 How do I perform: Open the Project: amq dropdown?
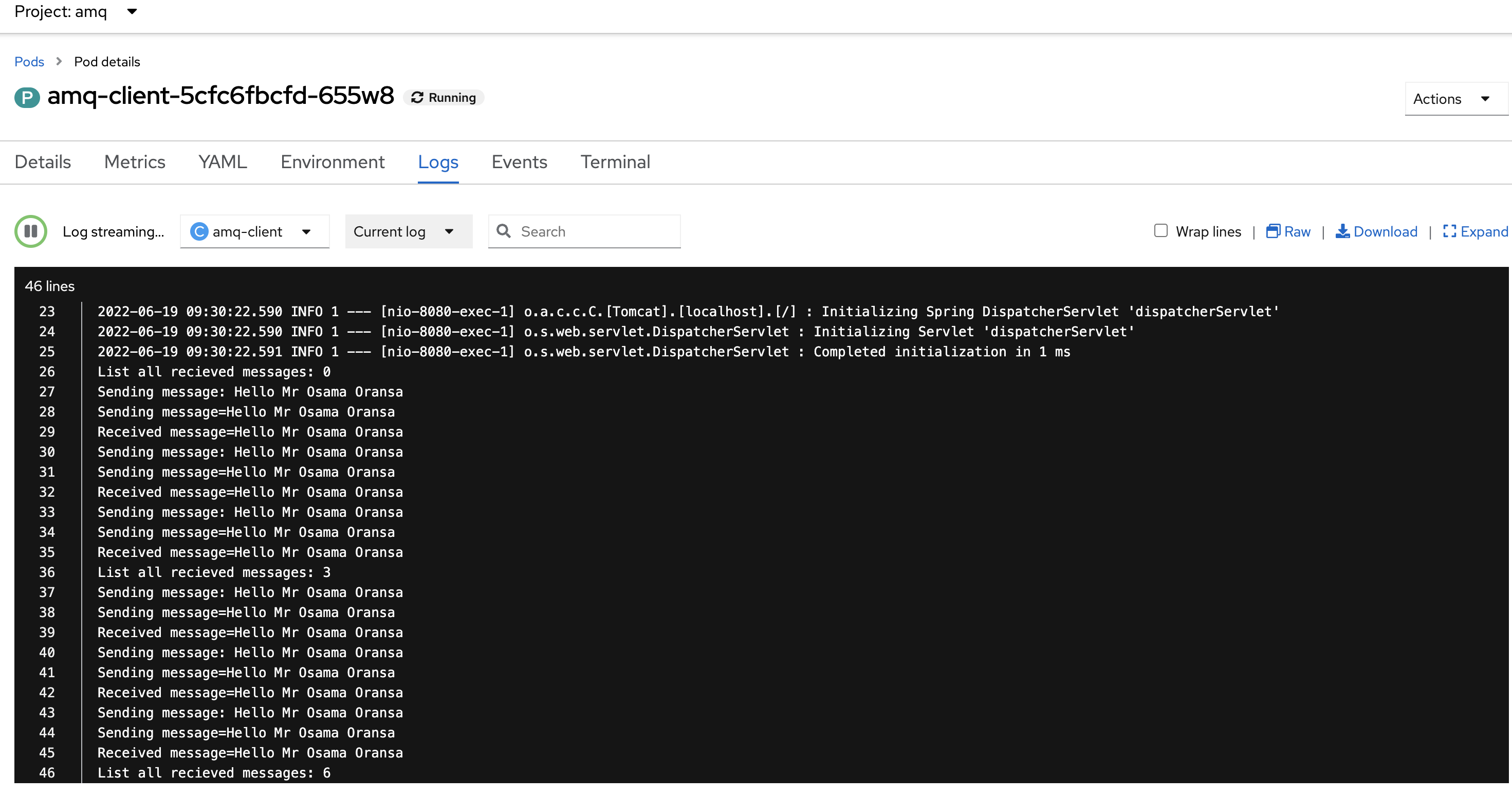pyautogui.click(x=132, y=11)
